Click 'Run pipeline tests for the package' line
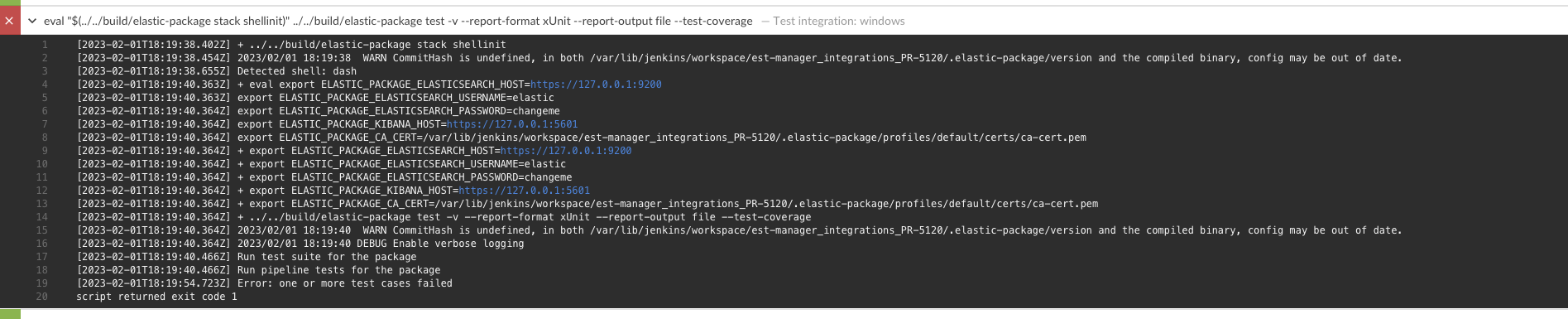Viewport: 1568px width, 319px height. tap(338, 270)
